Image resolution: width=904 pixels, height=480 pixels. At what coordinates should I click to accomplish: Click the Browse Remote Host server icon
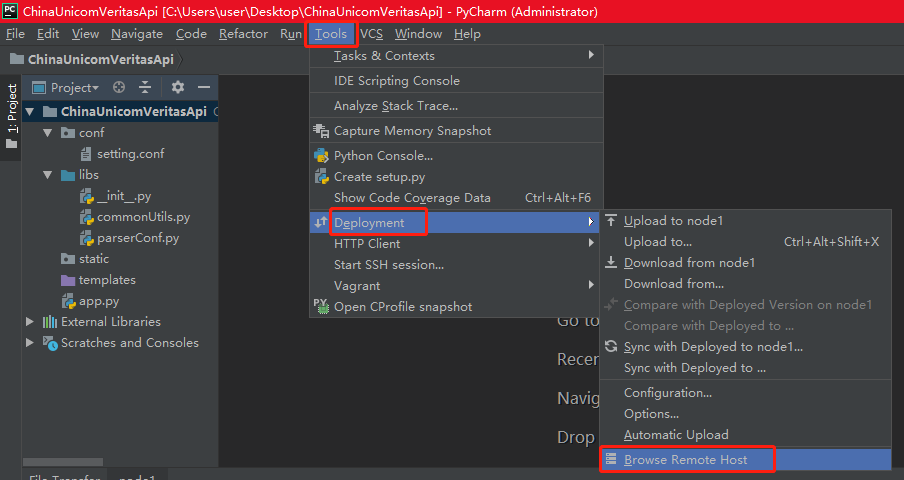coord(611,459)
